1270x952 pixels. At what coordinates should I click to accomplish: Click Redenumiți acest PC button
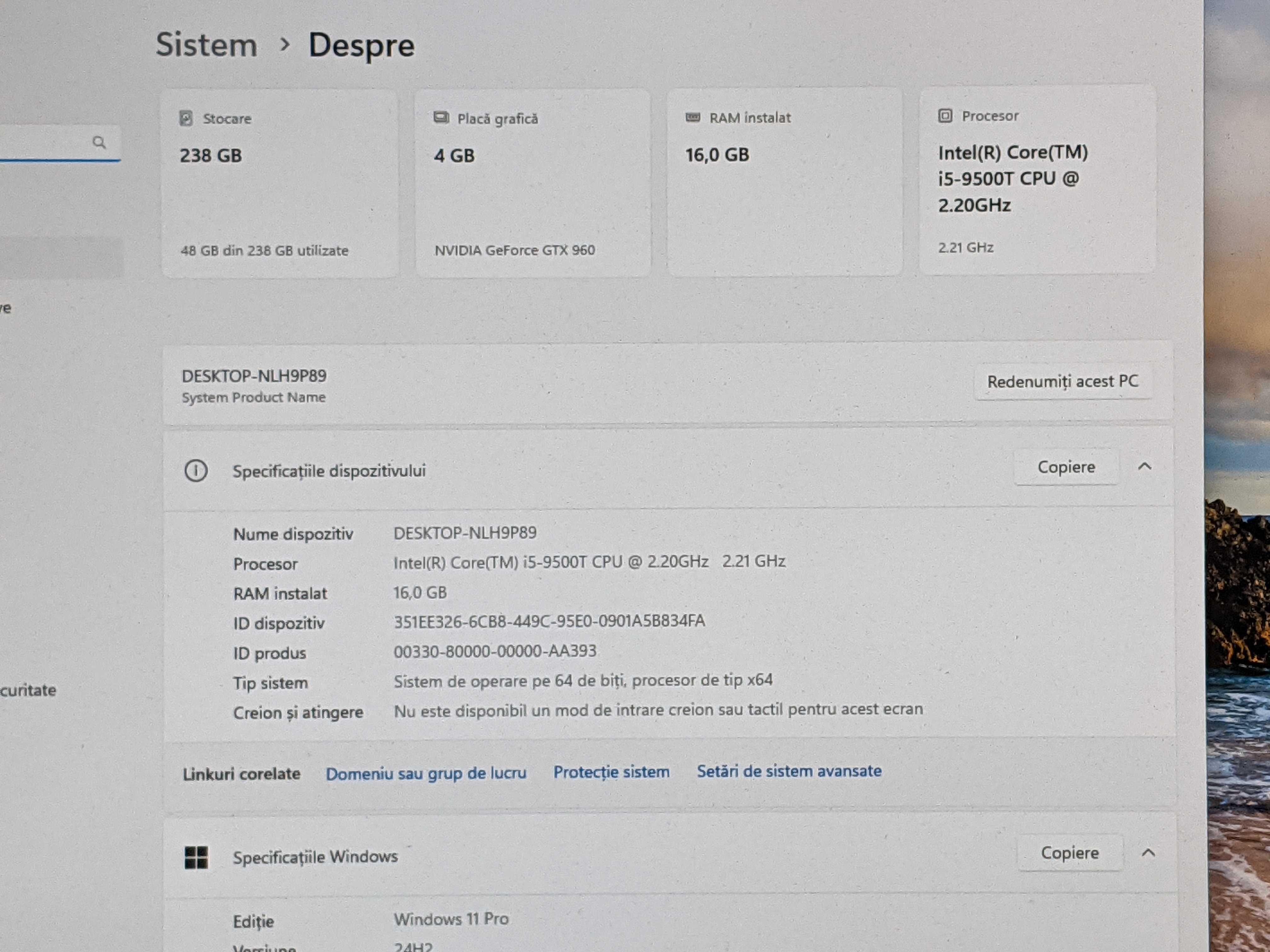coord(1063,381)
